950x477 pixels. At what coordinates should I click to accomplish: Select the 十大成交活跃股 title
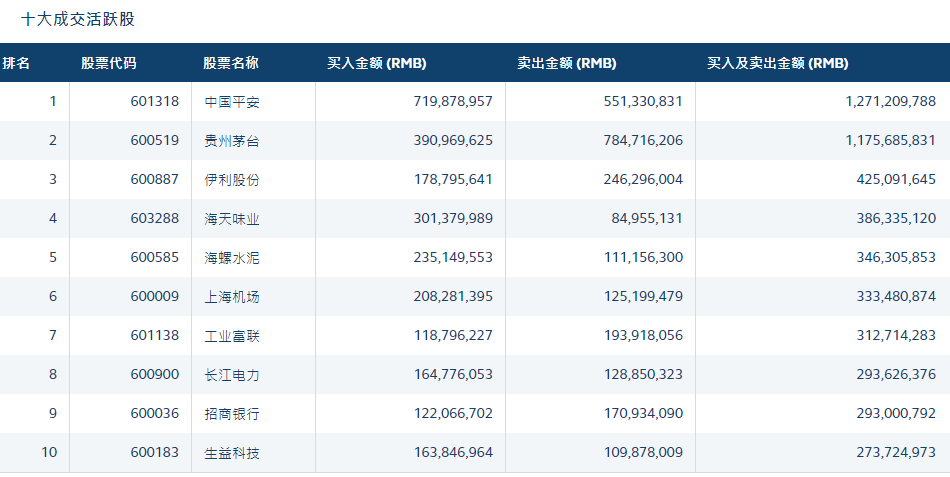pyautogui.click(x=78, y=19)
